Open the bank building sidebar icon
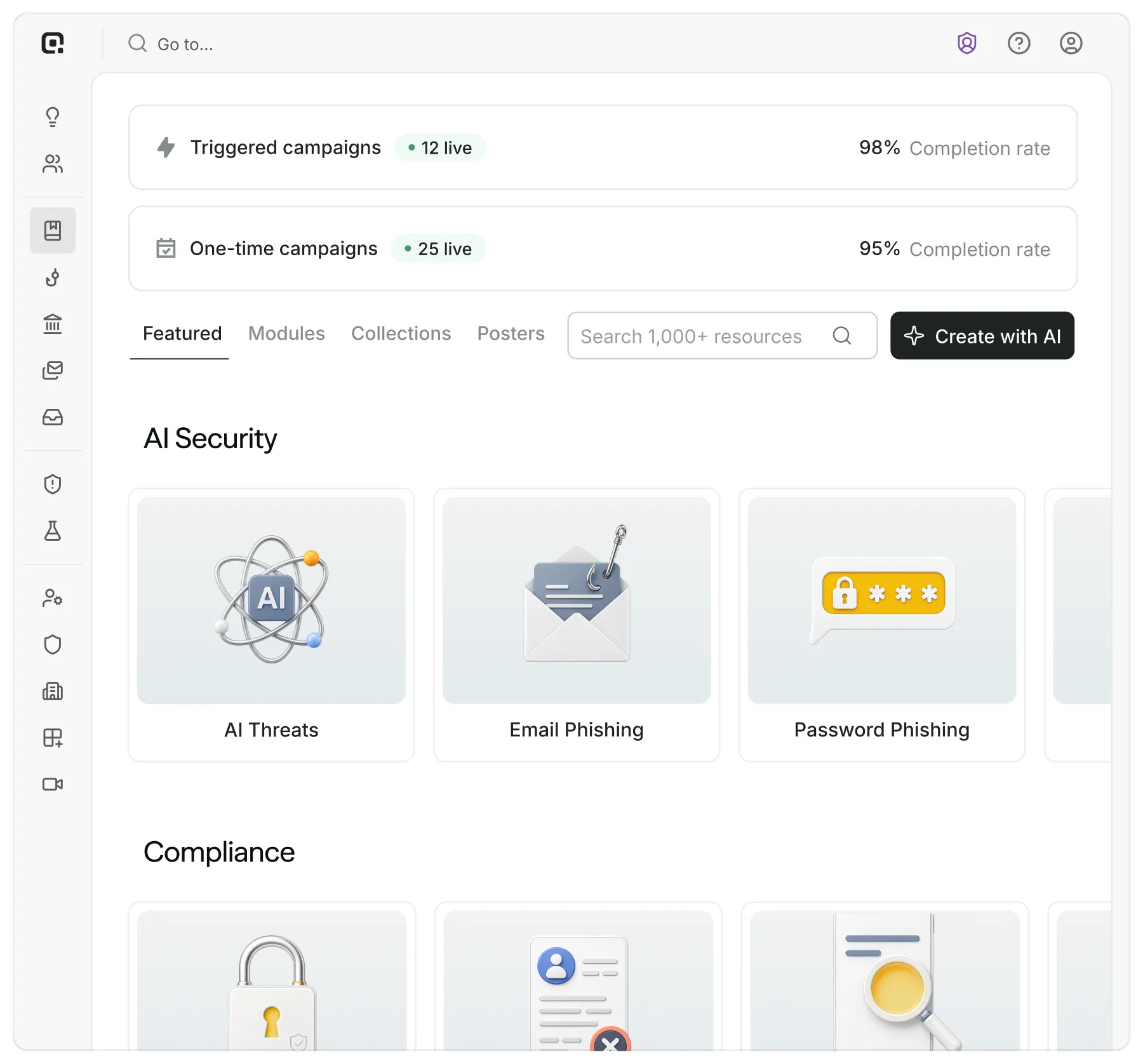The width and height of the screenshot is (1143, 1064). point(53,324)
